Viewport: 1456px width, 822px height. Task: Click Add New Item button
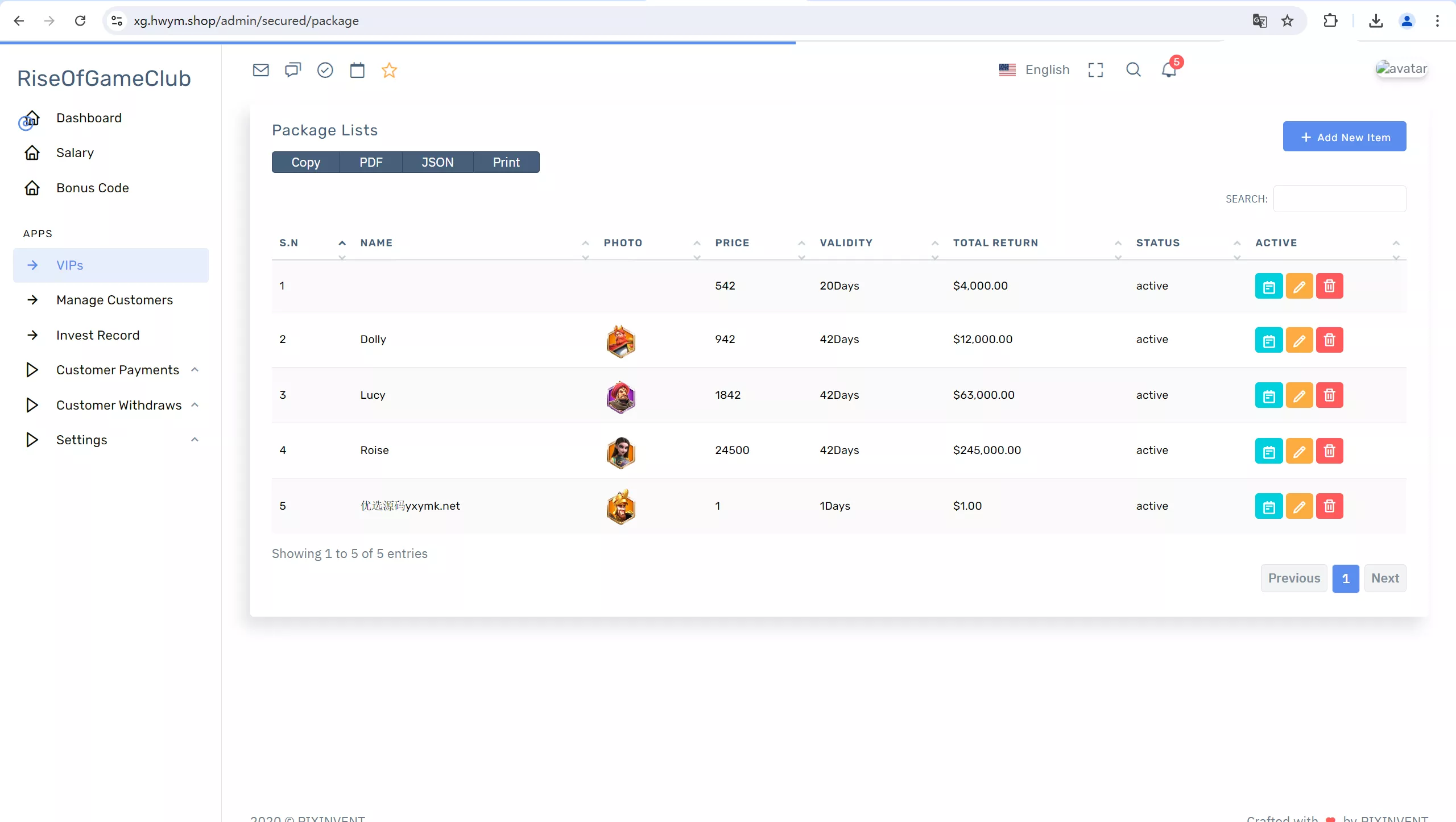click(1344, 137)
